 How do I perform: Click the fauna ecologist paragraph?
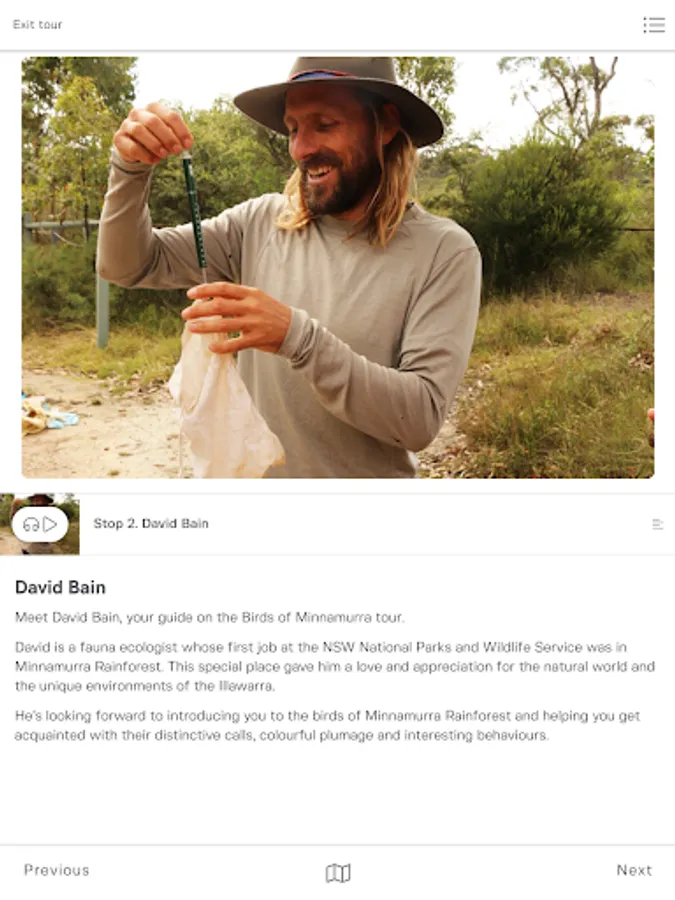(x=335, y=666)
